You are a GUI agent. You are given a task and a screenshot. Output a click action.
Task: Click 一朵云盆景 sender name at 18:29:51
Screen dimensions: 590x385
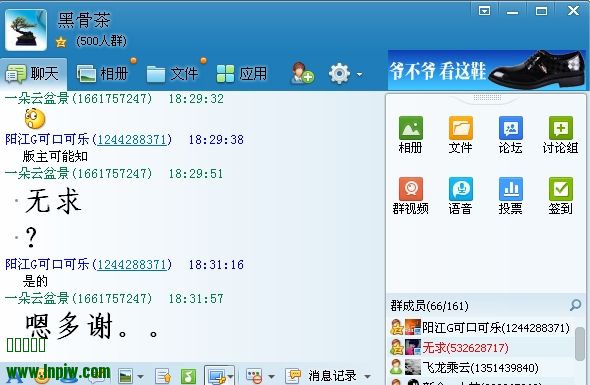(x=37, y=173)
